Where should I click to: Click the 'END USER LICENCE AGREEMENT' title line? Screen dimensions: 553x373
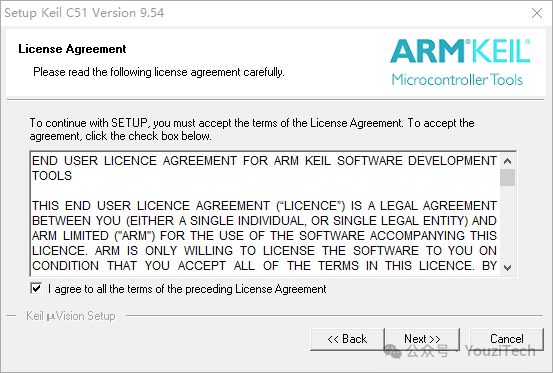(264, 168)
